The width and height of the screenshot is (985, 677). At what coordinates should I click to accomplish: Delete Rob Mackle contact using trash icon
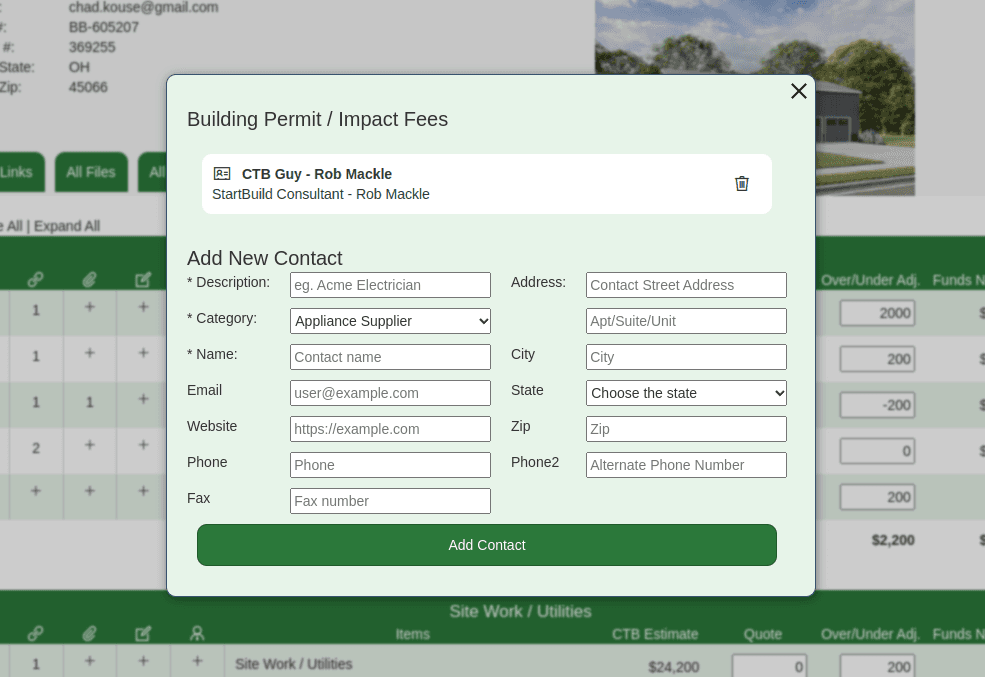point(741,183)
